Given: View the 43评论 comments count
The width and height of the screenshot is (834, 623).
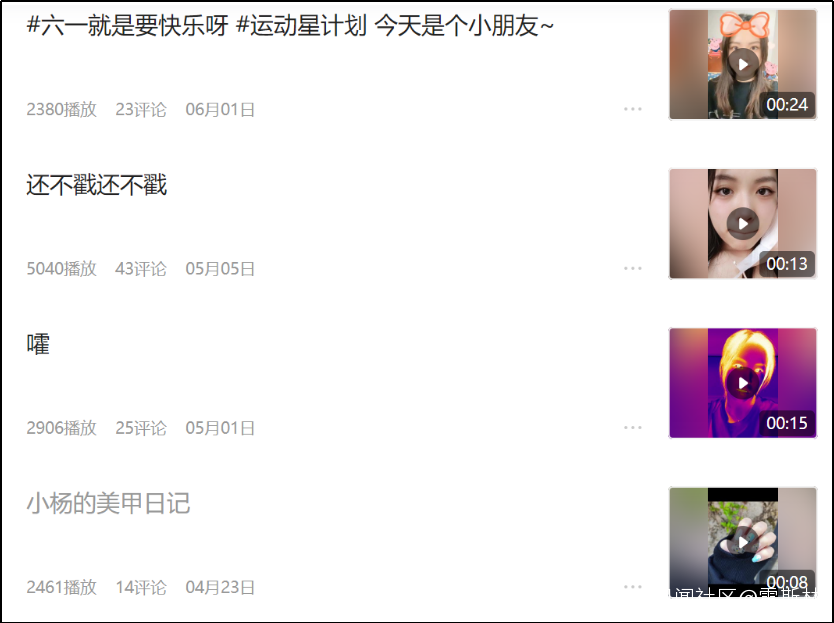Looking at the screenshot, I should coord(141,269).
